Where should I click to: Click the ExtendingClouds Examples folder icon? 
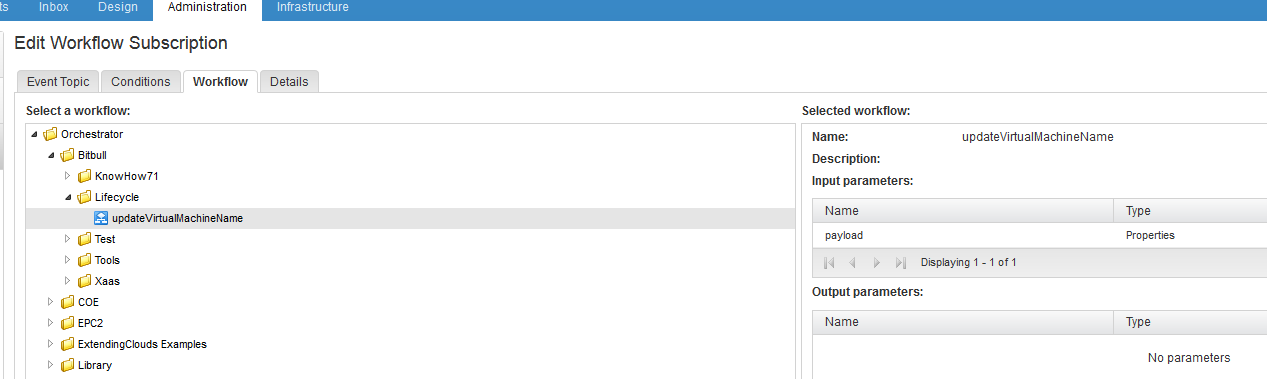click(67, 344)
